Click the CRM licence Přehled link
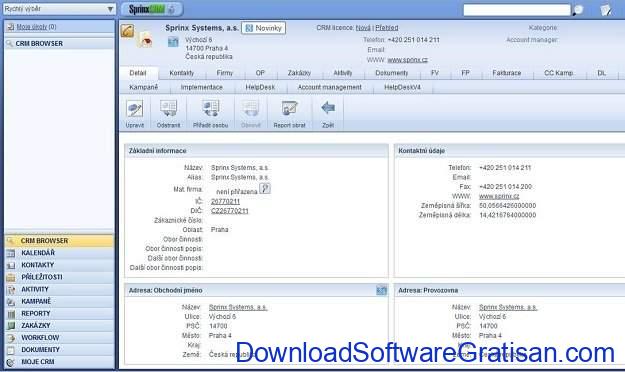 pos(387,28)
